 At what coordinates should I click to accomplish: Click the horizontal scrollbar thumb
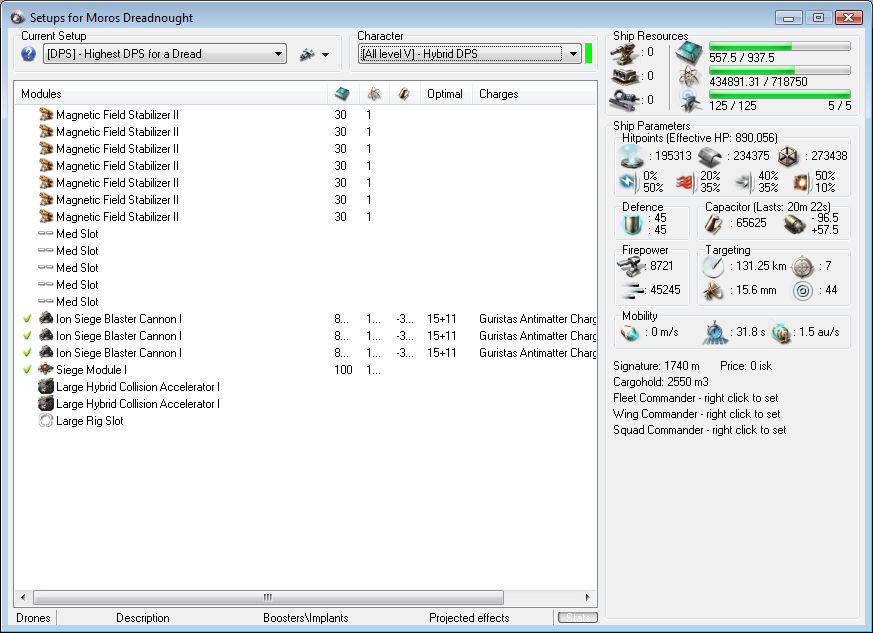pos(268,597)
